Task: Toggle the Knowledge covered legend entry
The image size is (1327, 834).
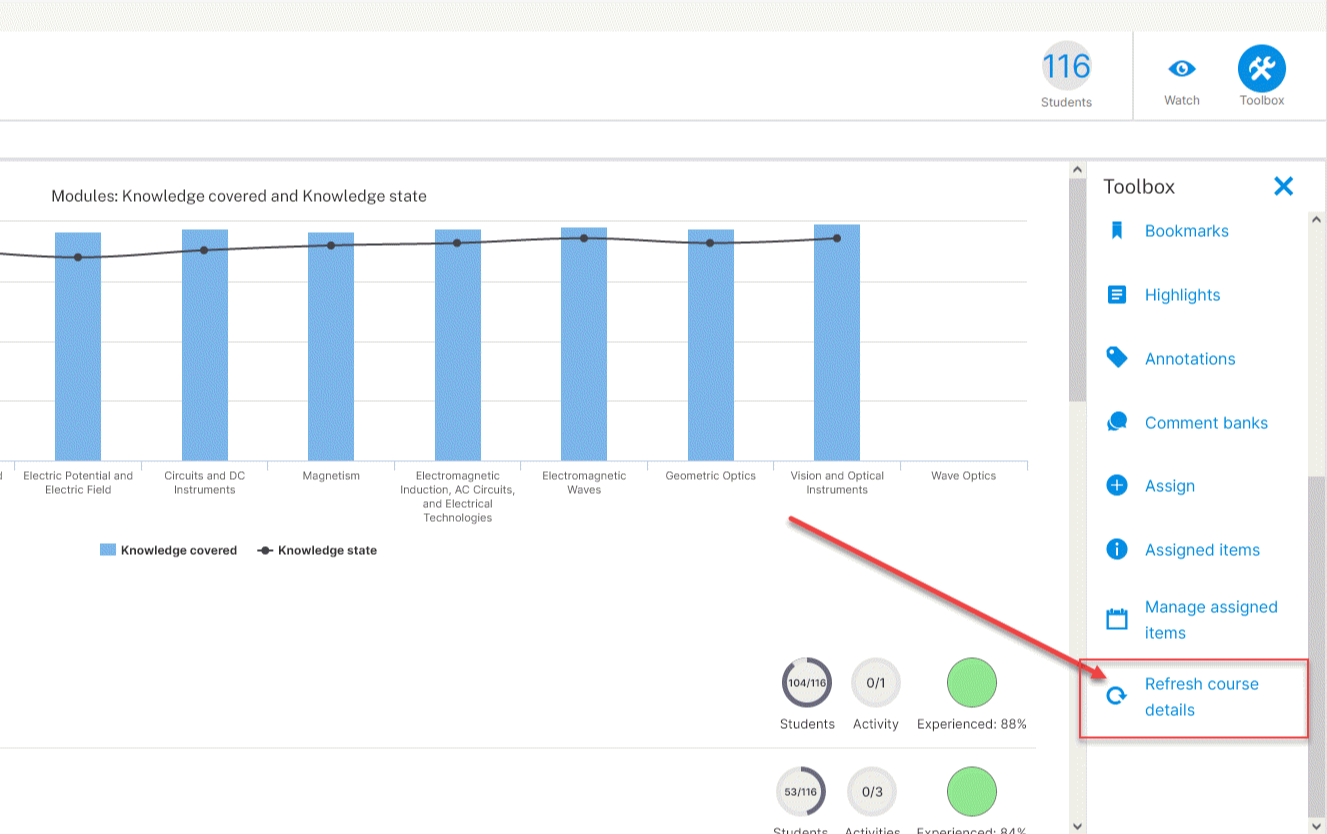Action: point(168,550)
